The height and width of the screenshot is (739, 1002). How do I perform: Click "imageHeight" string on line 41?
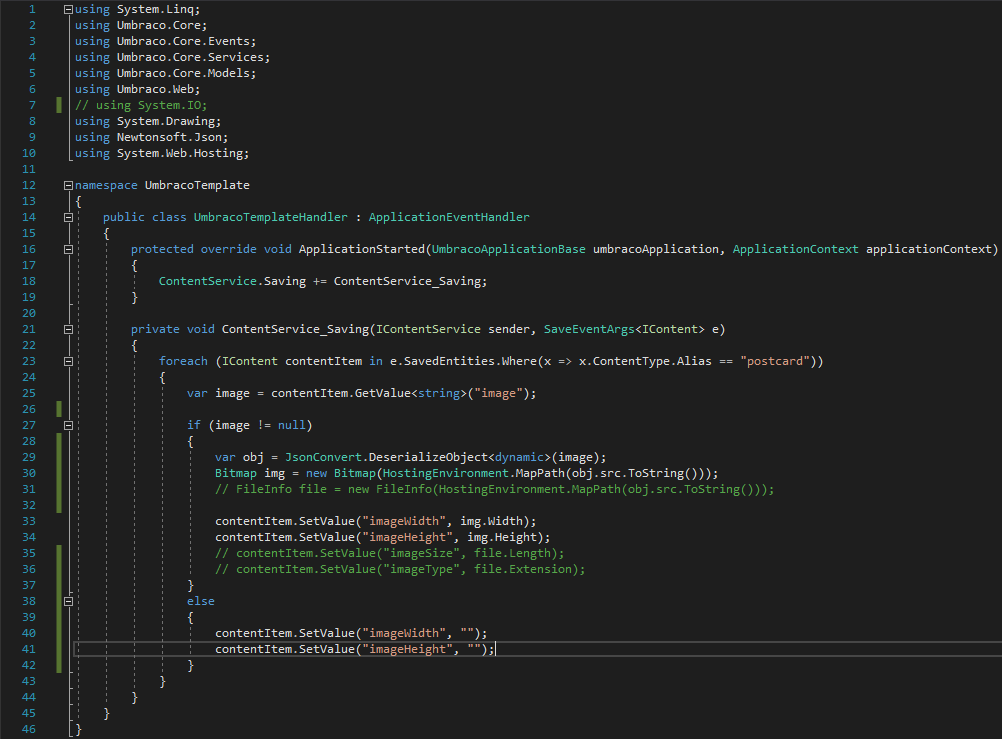(408, 649)
